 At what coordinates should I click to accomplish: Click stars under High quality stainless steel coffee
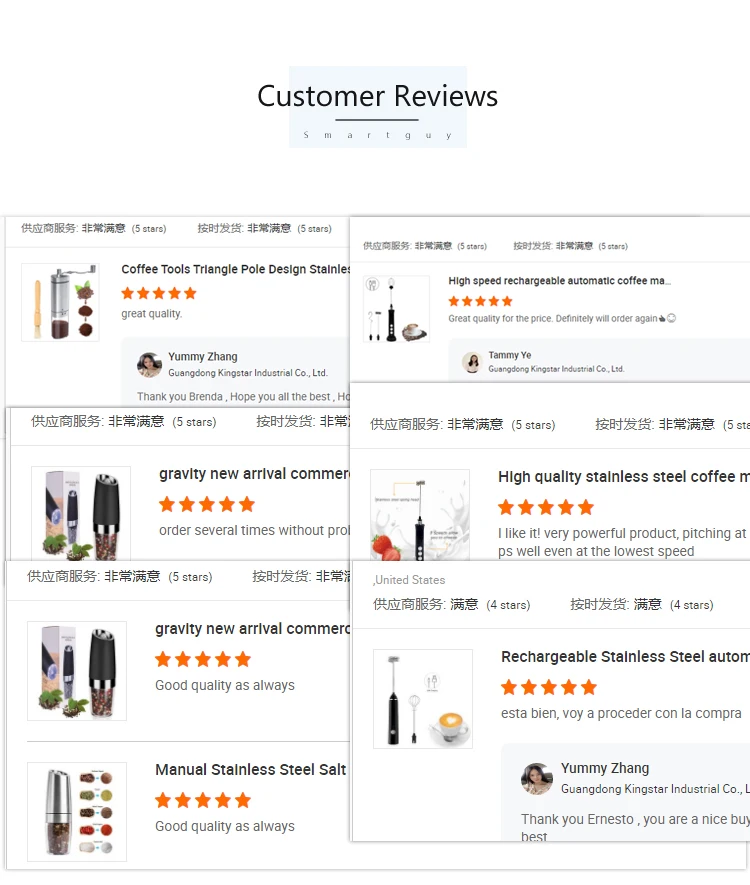point(546,507)
